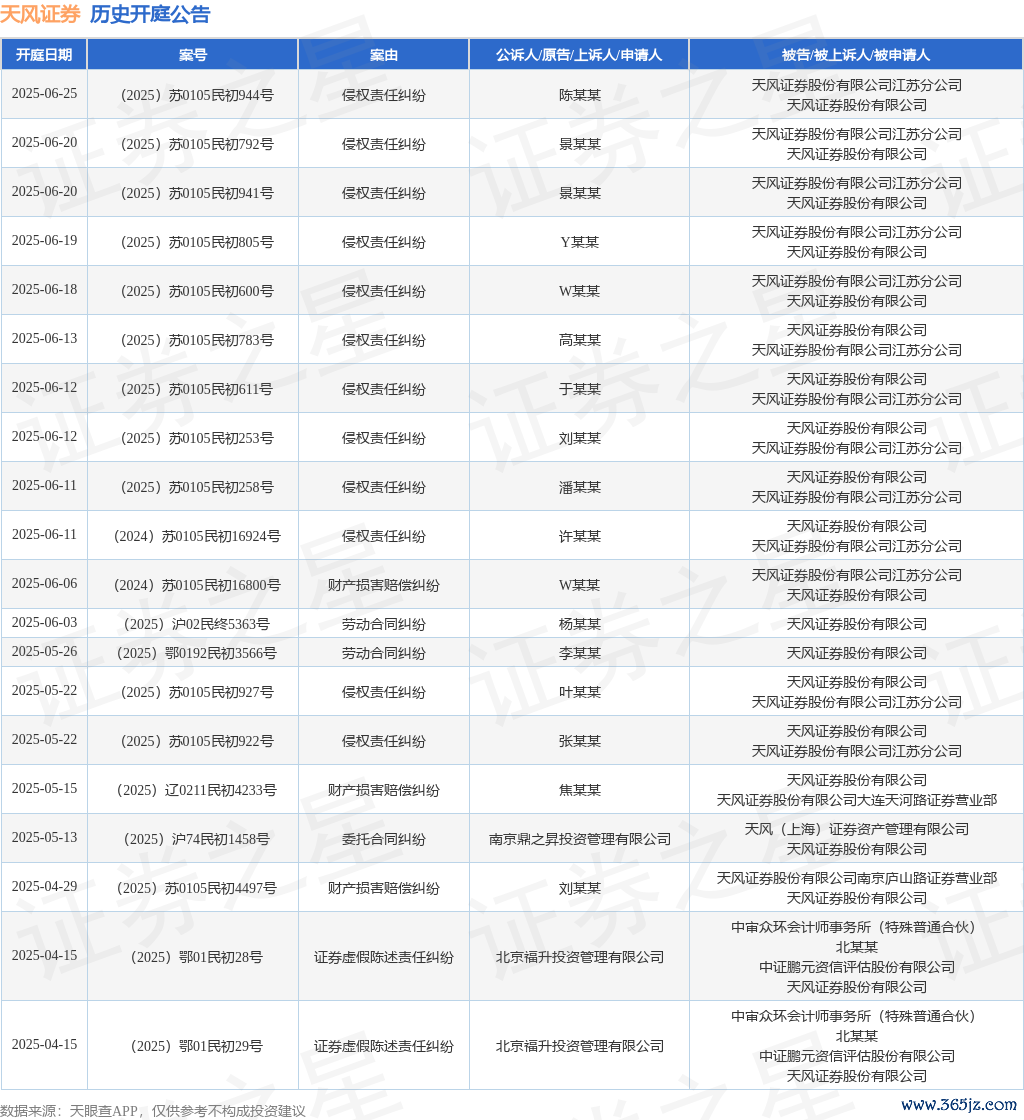The height and width of the screenshot is (1120, 1024).
Task: Select the 案由 column header
Action: click(x=383, y=55)
